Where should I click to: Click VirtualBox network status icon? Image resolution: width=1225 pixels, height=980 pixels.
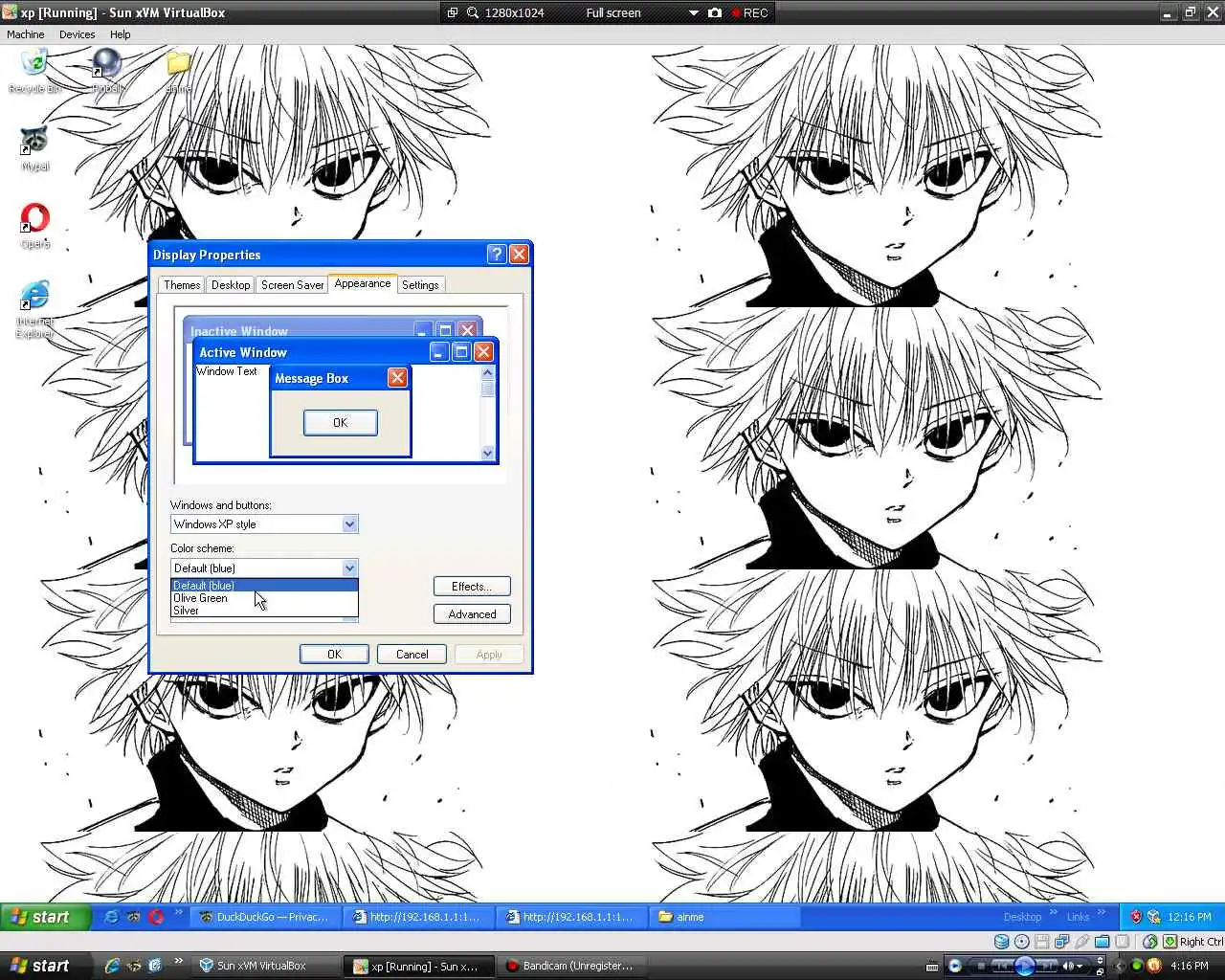(1062, 942)
